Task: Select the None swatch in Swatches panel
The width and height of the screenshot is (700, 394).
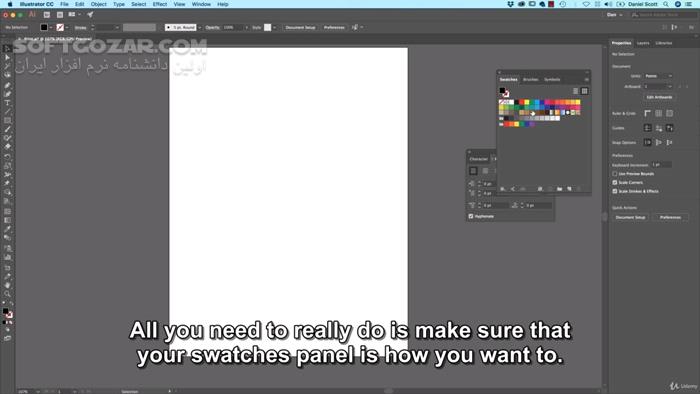Action: (x=501, y=102)
